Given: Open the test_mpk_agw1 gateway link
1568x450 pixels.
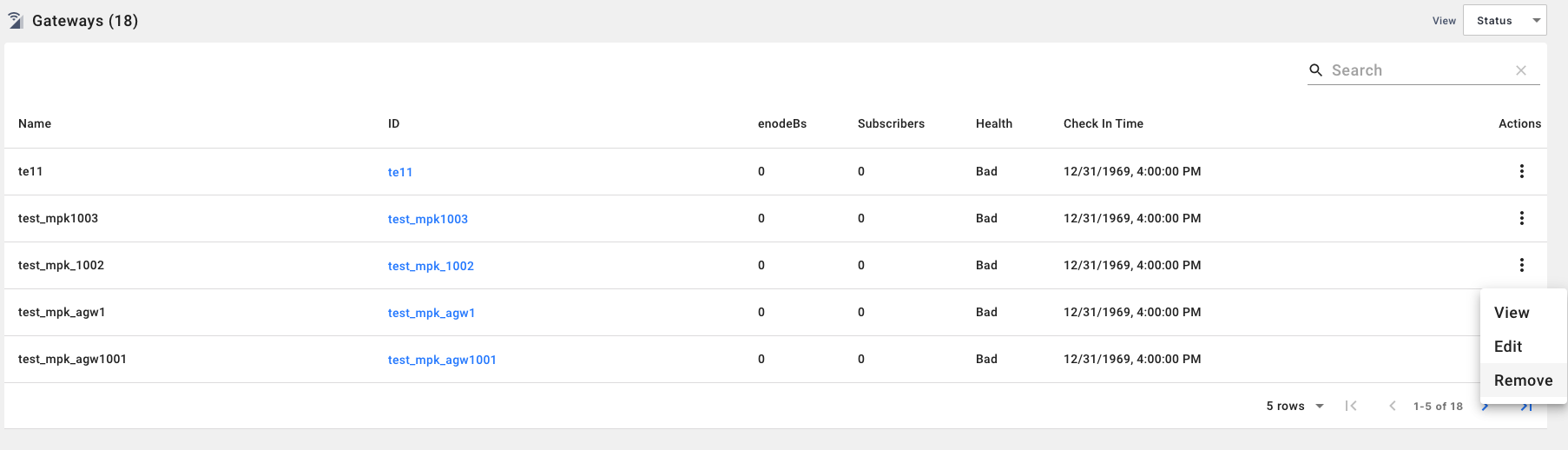Looking at the screenshot, I should [x=432, y=313].
